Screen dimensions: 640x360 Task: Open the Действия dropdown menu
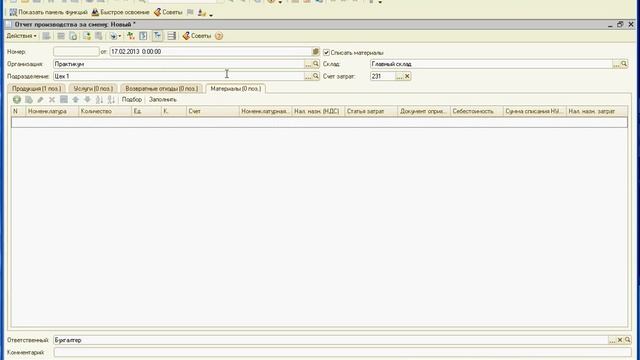coord(21,36)
